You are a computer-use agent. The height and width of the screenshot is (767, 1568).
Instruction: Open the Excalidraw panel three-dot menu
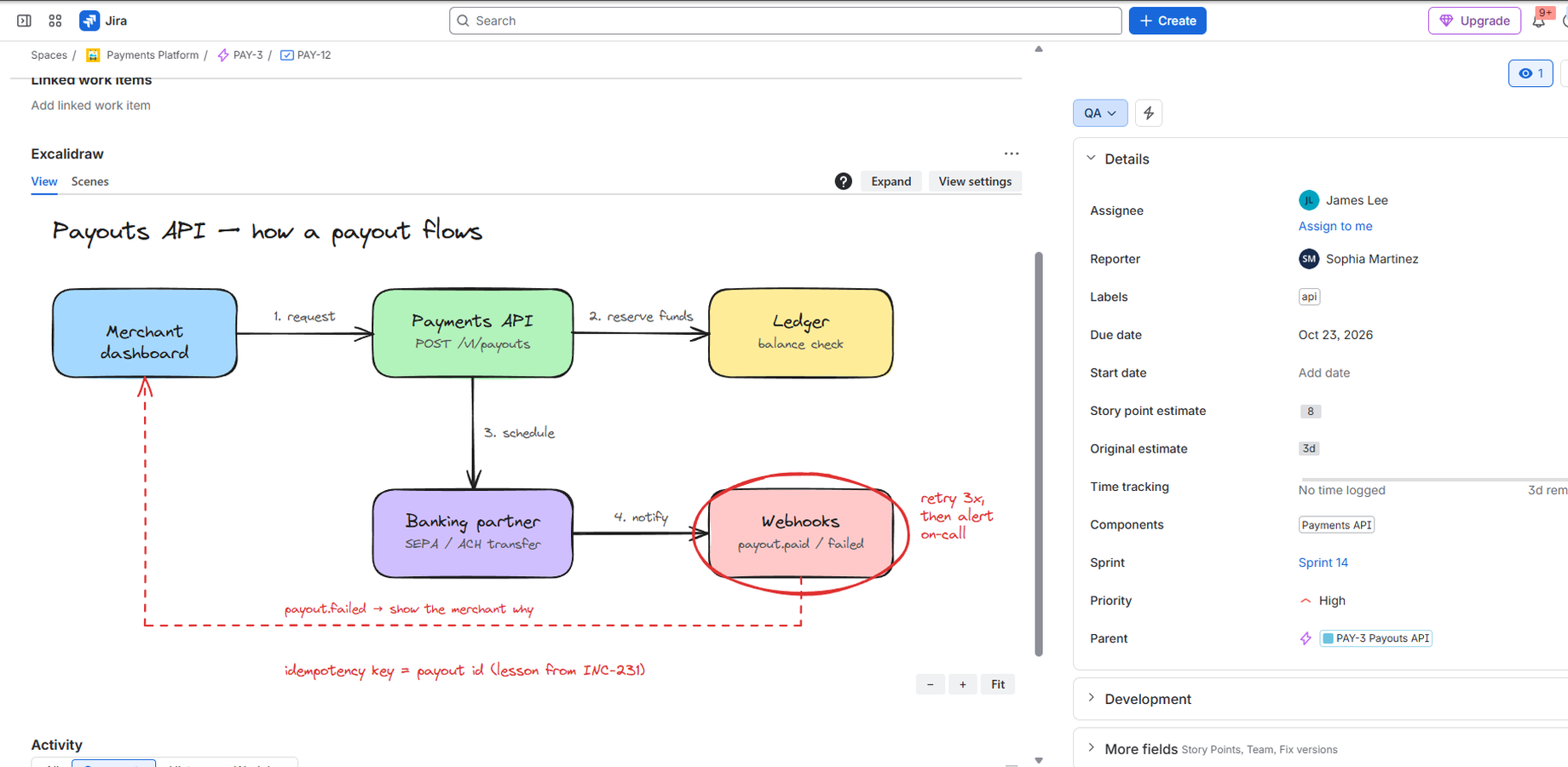(1012, 153)
